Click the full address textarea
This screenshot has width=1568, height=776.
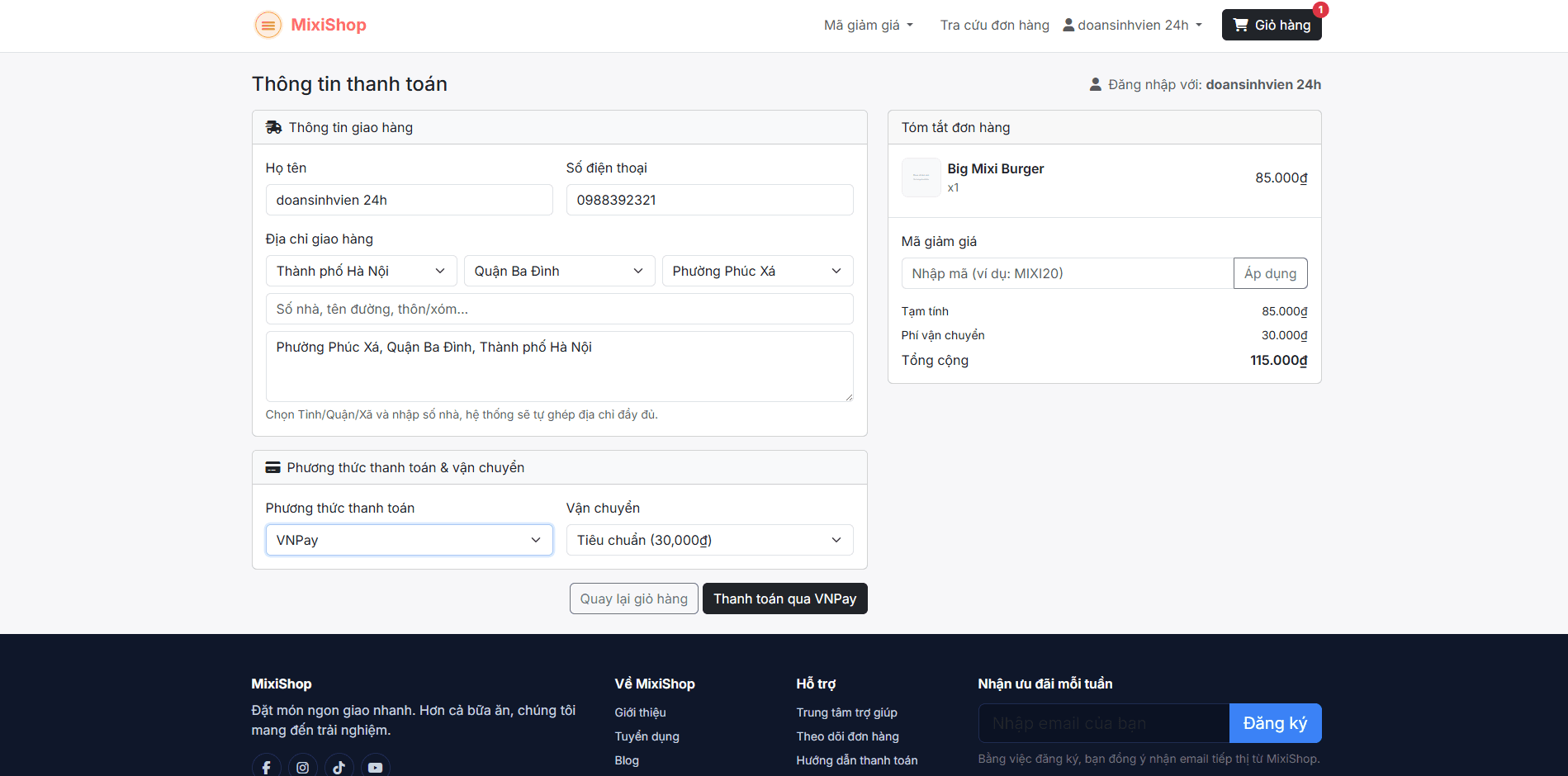559,367
